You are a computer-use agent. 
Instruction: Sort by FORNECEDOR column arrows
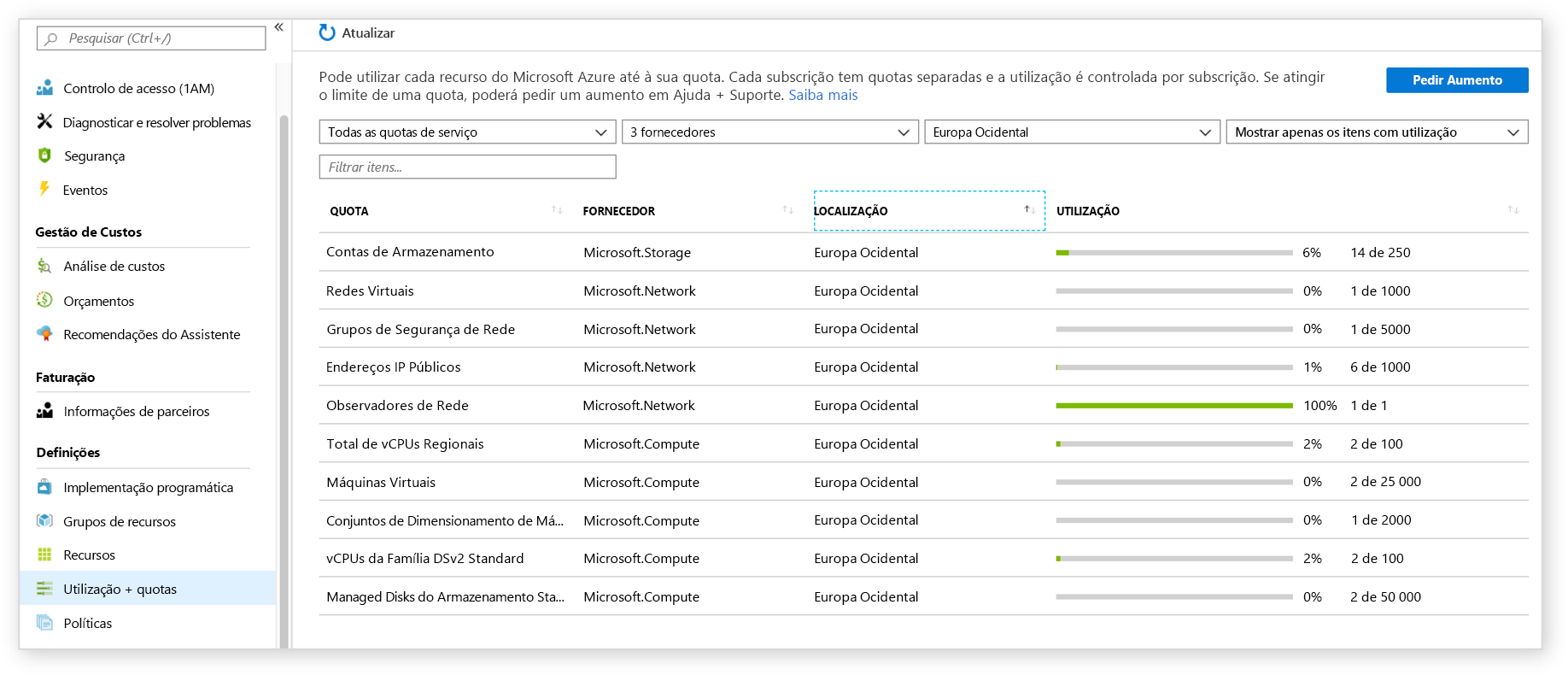pyautogui.click(x=787, y=210)
